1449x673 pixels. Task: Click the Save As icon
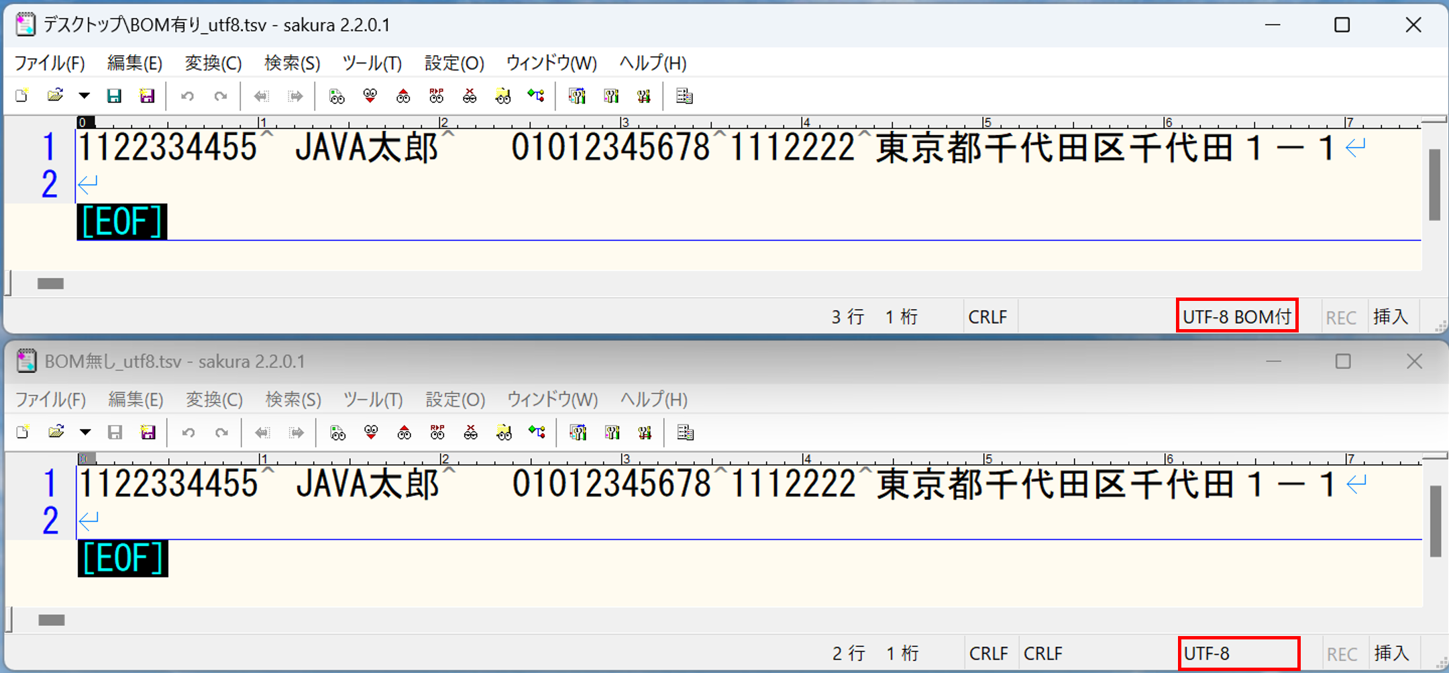(x=146, y=95)
